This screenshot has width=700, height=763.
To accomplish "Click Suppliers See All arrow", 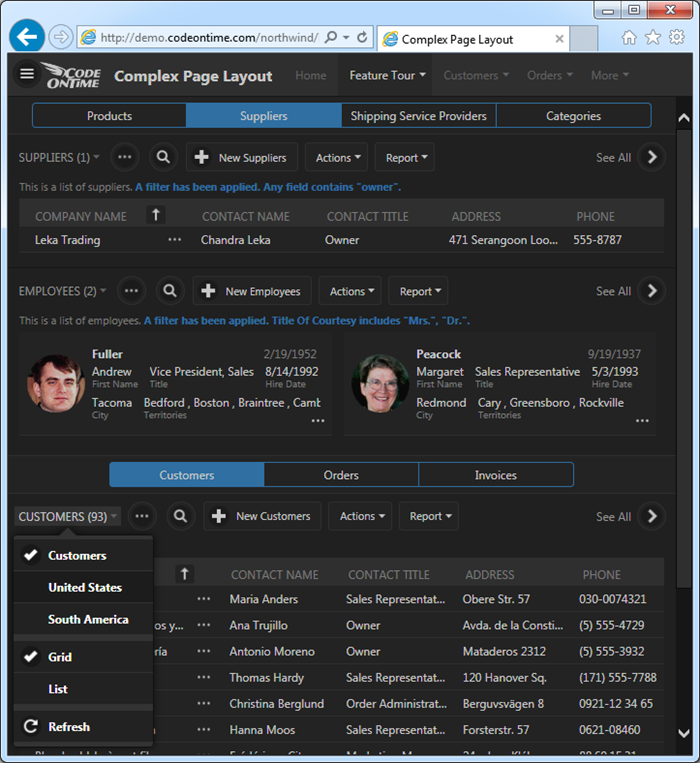I will coord(652,157).
